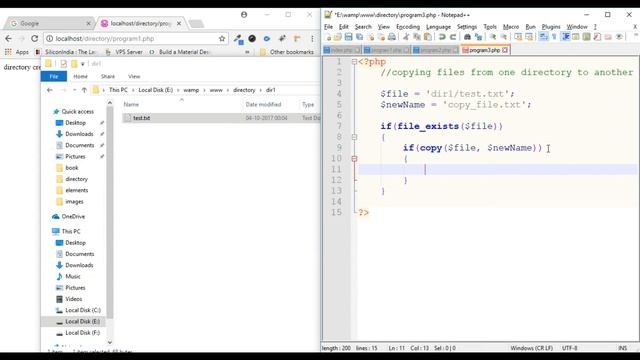This screenshot has height=360, width=640.
Task: Undo with the green Undo arrow
Action: 442,37
